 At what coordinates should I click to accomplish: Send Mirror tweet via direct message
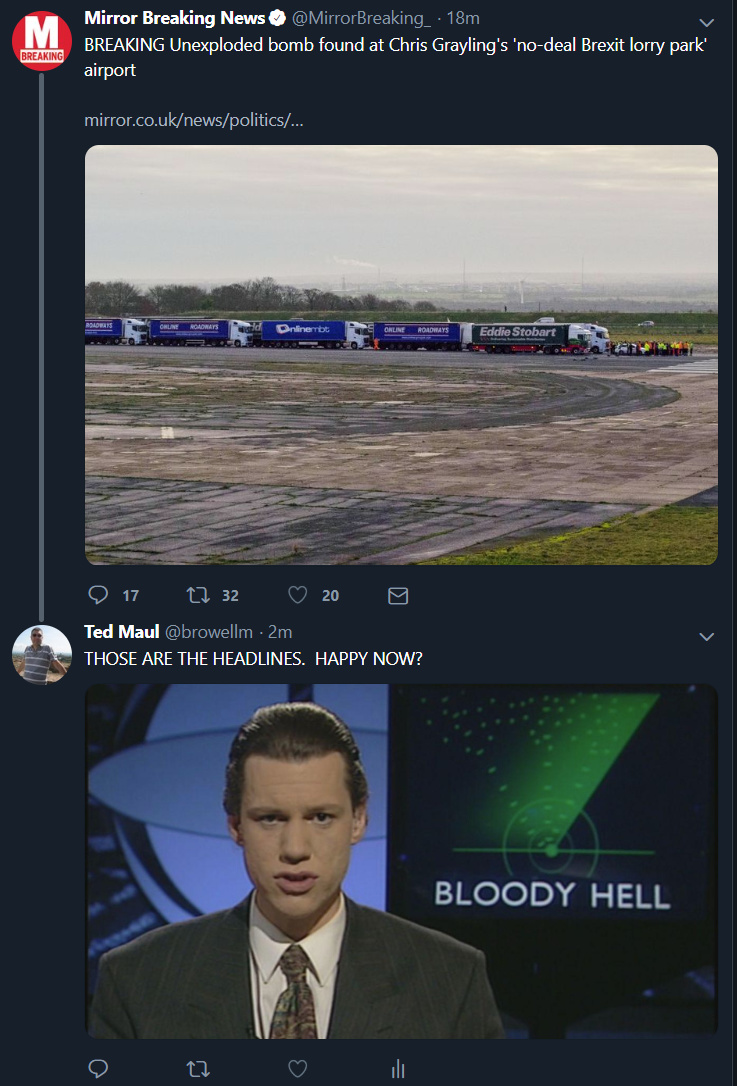click(397, 595)
